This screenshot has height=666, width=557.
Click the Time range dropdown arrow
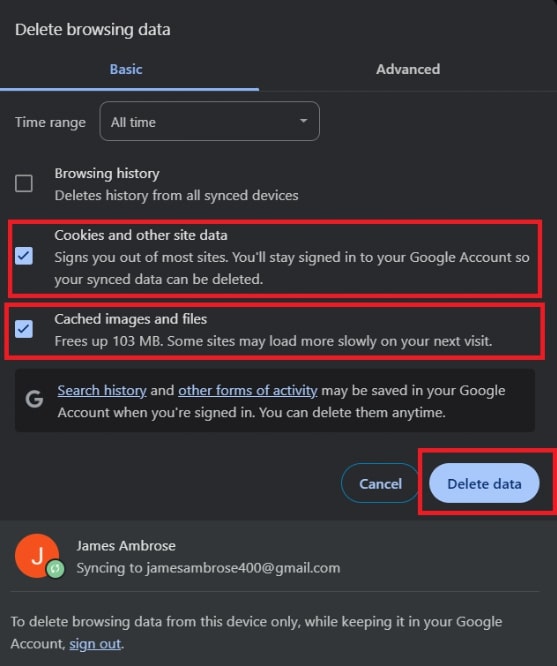tap(303, 121)
